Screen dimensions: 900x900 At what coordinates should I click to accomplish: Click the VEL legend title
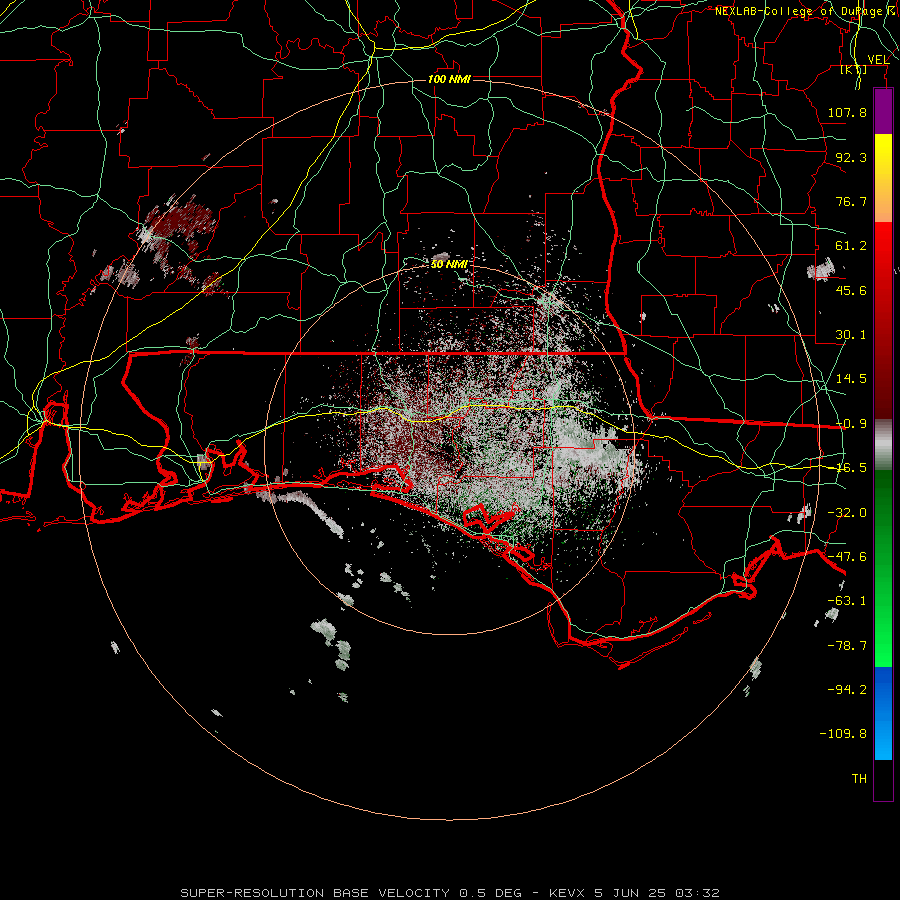click(x=879, y=60)
